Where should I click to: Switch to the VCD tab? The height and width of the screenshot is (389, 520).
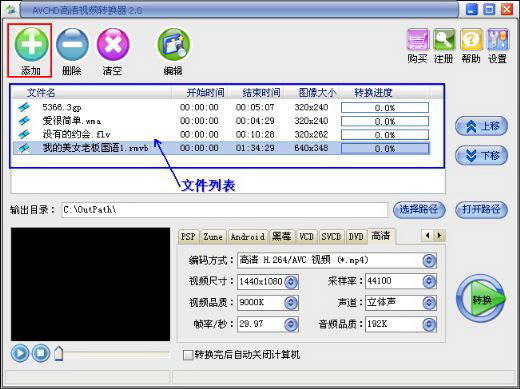pyautogui.click(x=306, y=237)
